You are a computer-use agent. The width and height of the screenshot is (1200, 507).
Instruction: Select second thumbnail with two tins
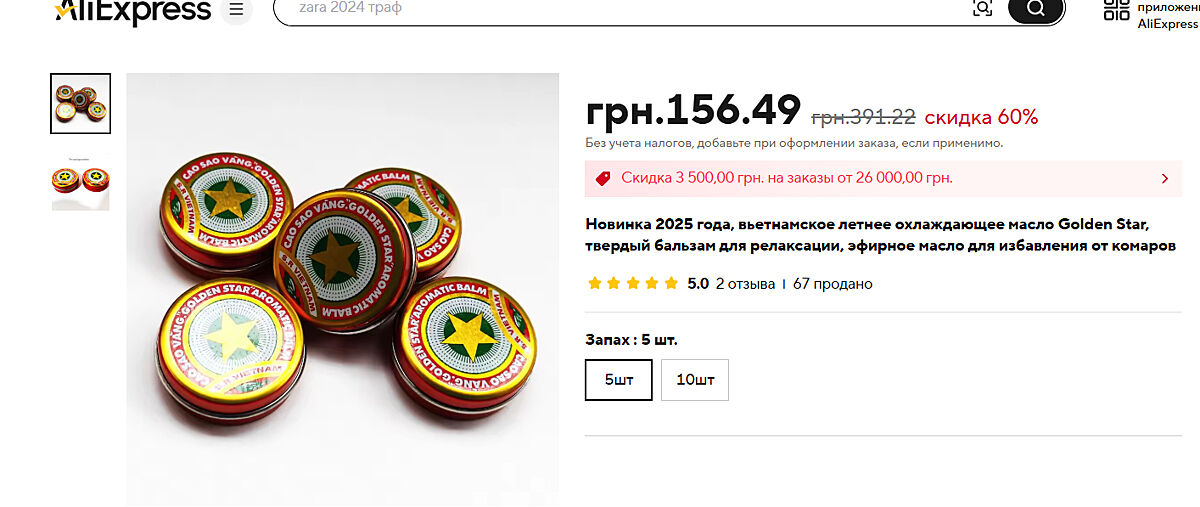point(81,181)
